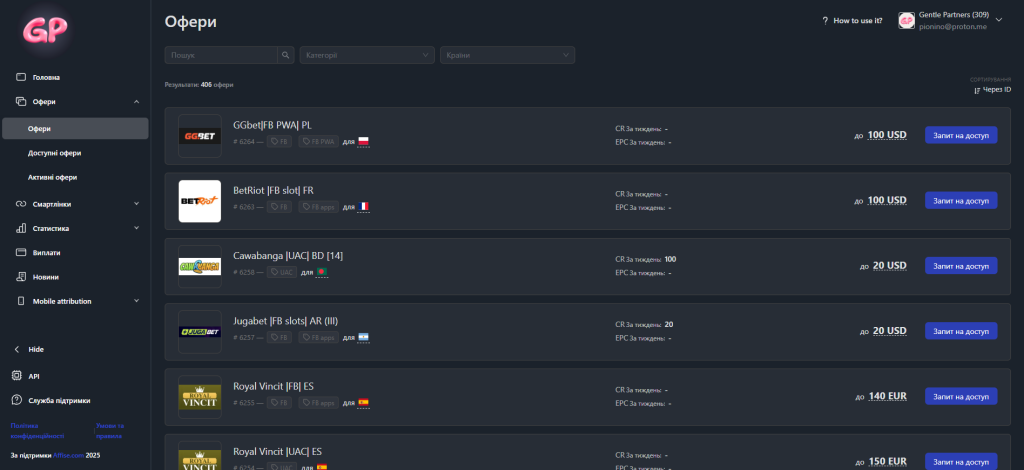The image size is (1024, 470).
Task: Request access for GGbet offer
Action: (960, 136)
